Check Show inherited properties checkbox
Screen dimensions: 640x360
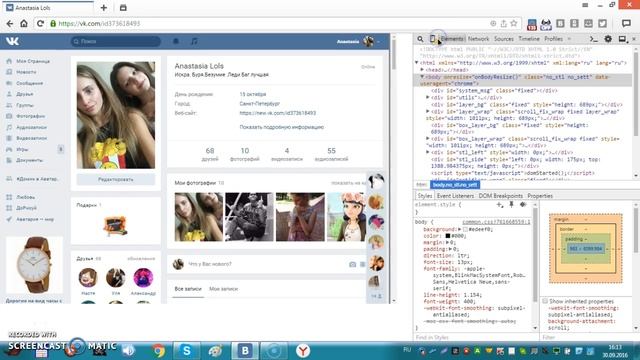pyautogui.click(x=545, y=301)
